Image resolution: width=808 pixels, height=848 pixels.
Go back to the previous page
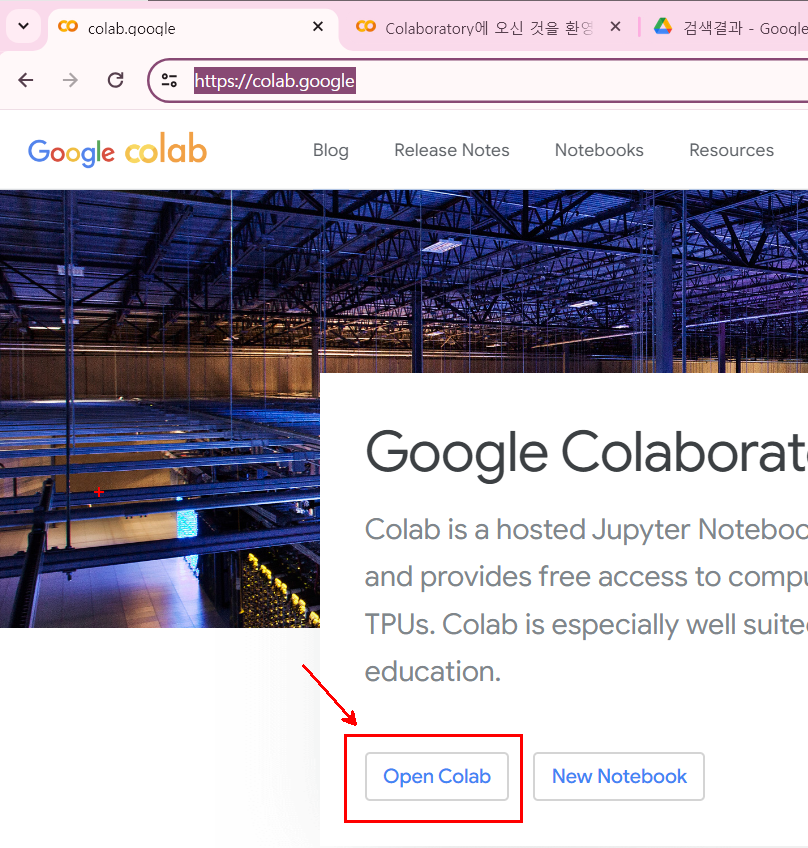26,81
